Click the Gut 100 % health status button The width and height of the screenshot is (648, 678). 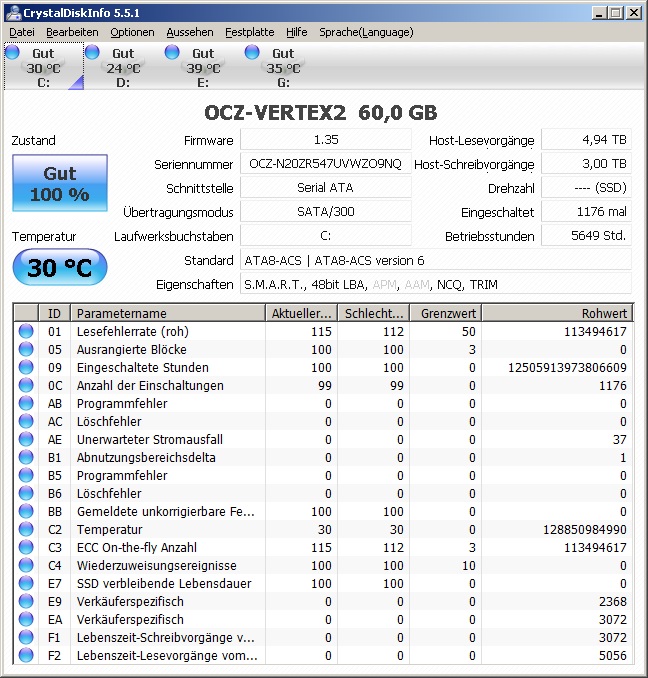click(x=60, y=183)
